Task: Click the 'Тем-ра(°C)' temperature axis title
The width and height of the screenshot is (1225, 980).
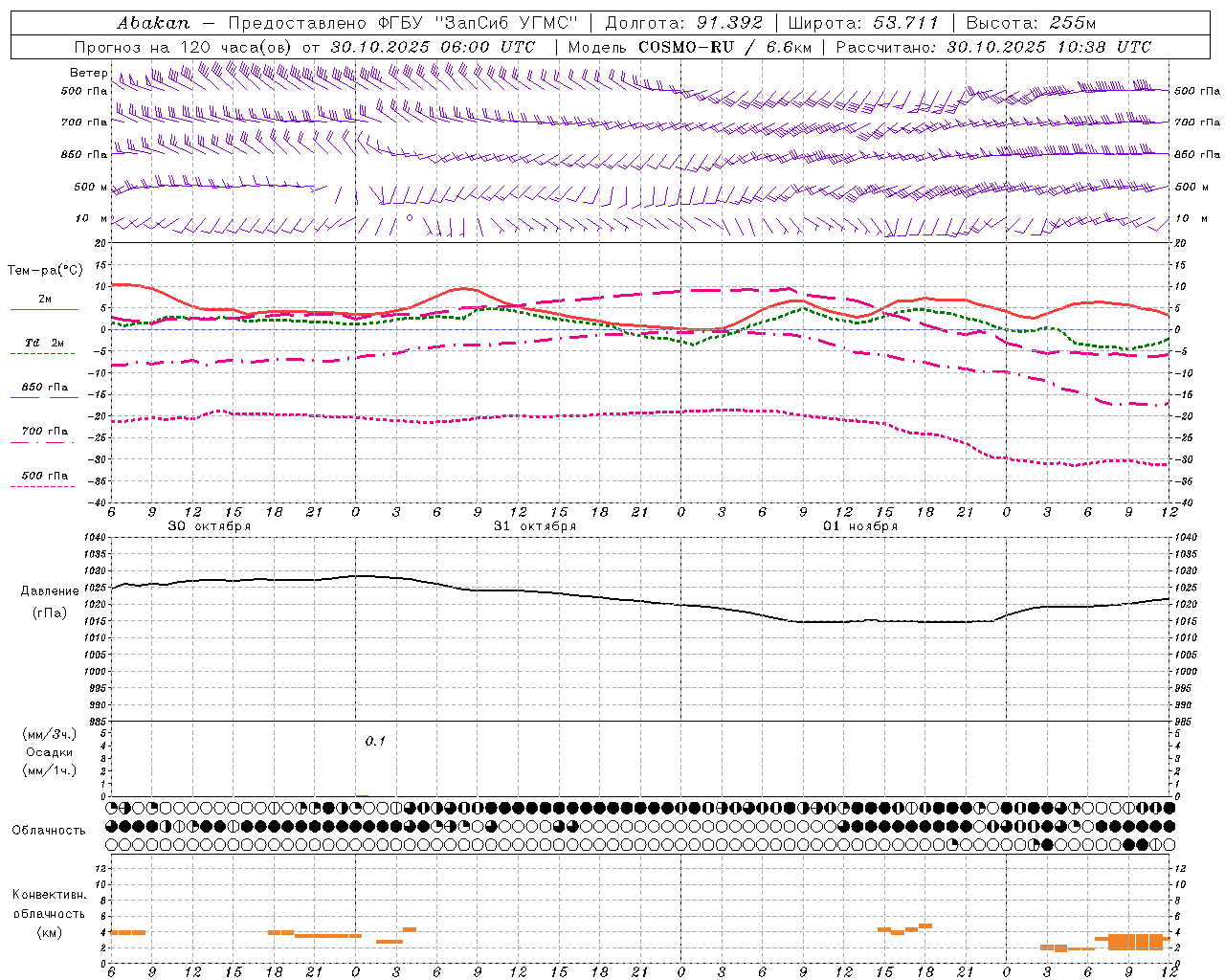Action: click(45, 271)
